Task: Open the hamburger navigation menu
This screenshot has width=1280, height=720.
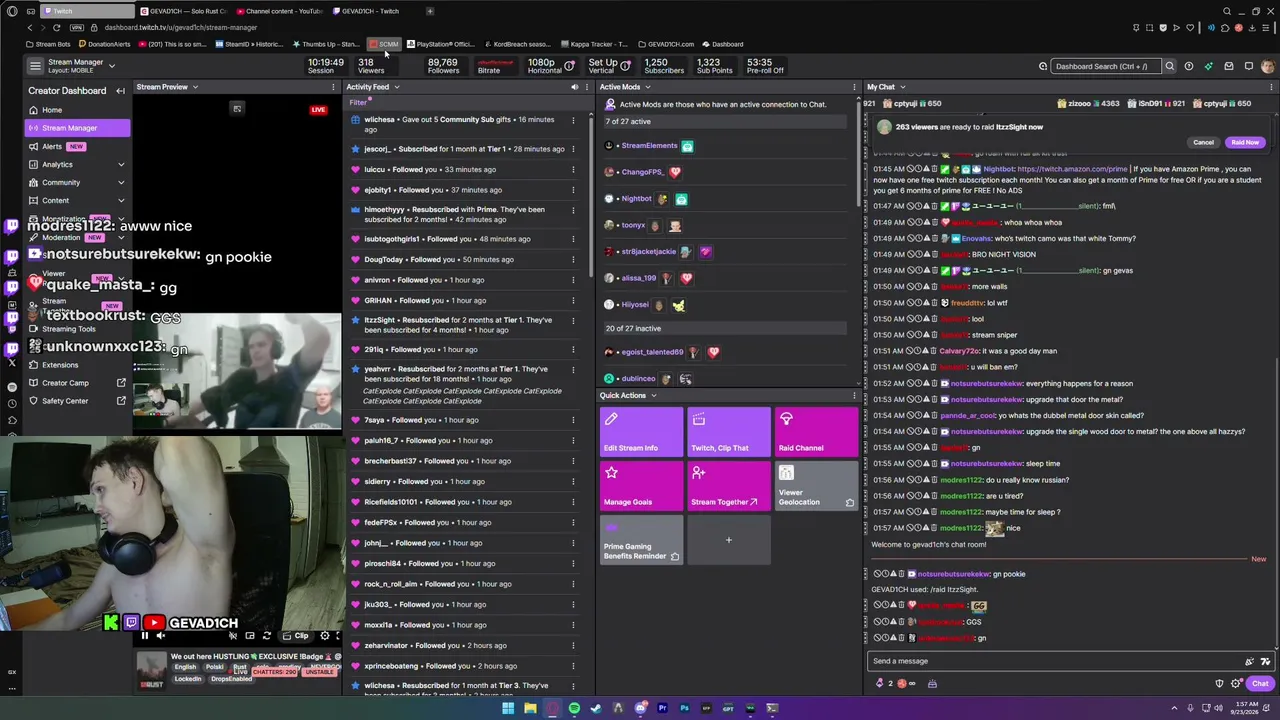Action: tap(35, 66)
